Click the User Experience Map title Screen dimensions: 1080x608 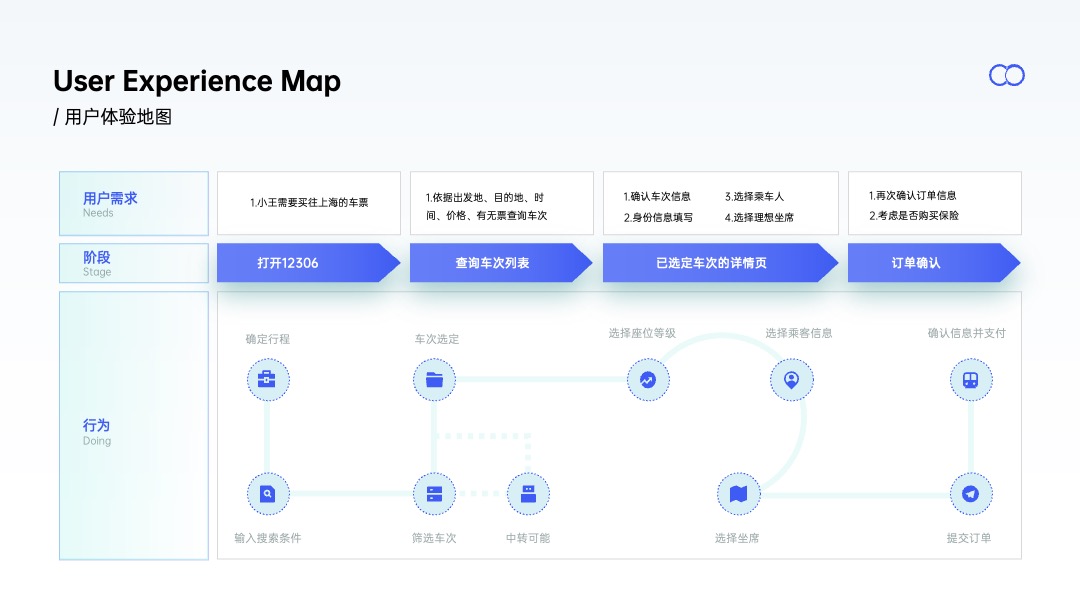pos(197,81)
